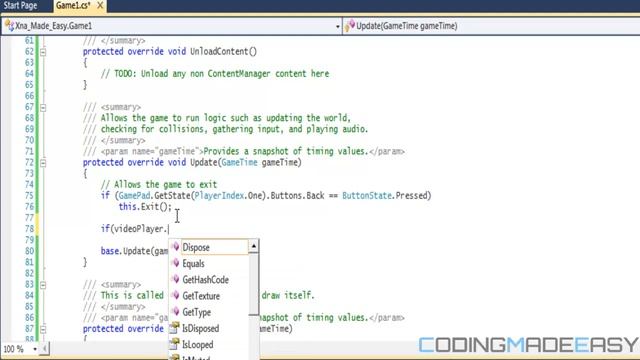The width and height of the screenshot is (640, 360).
Task: Click the class icon beside Xna_Made_Easy.Game1
Action: tap(9, 26)
